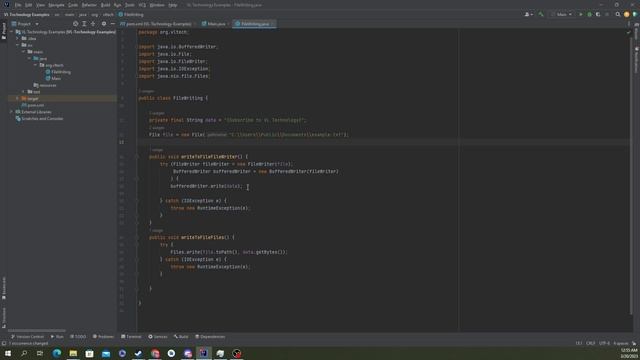Open the TODO tool window
The width and height of the screenshot is (640, 360).
[78, 337]
